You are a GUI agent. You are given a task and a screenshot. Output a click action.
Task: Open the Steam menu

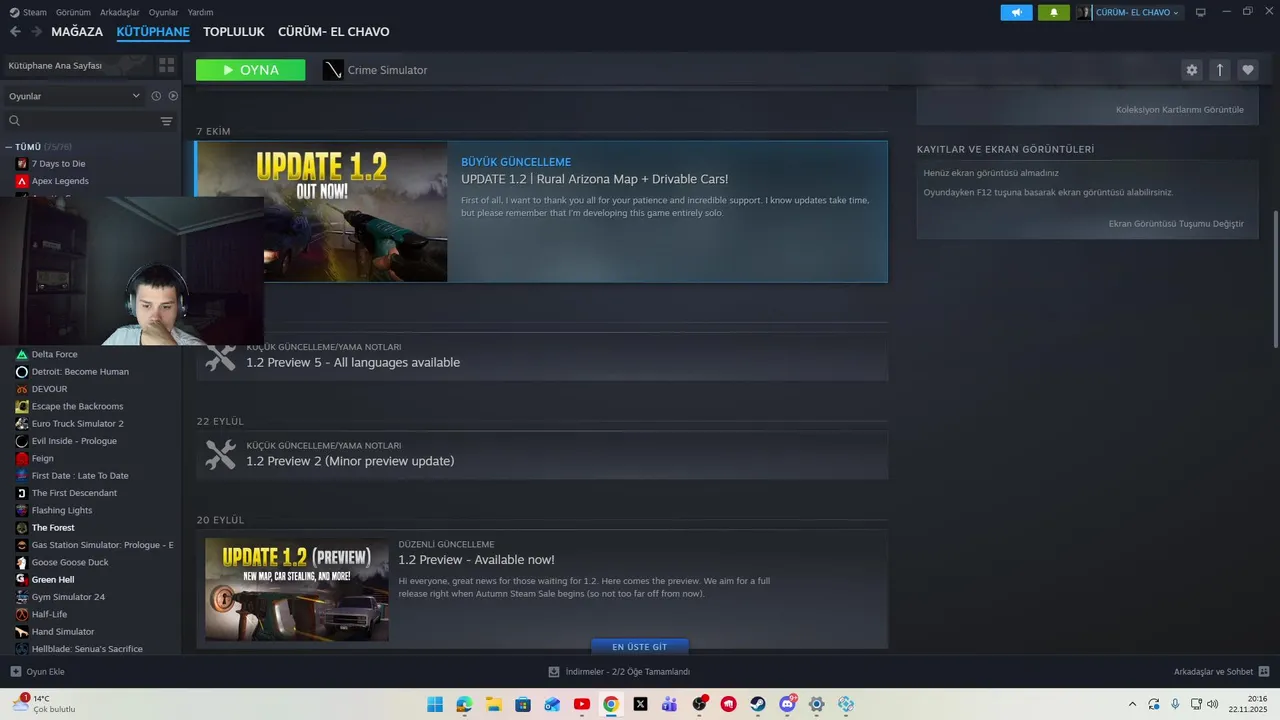(x=29, y=12)
